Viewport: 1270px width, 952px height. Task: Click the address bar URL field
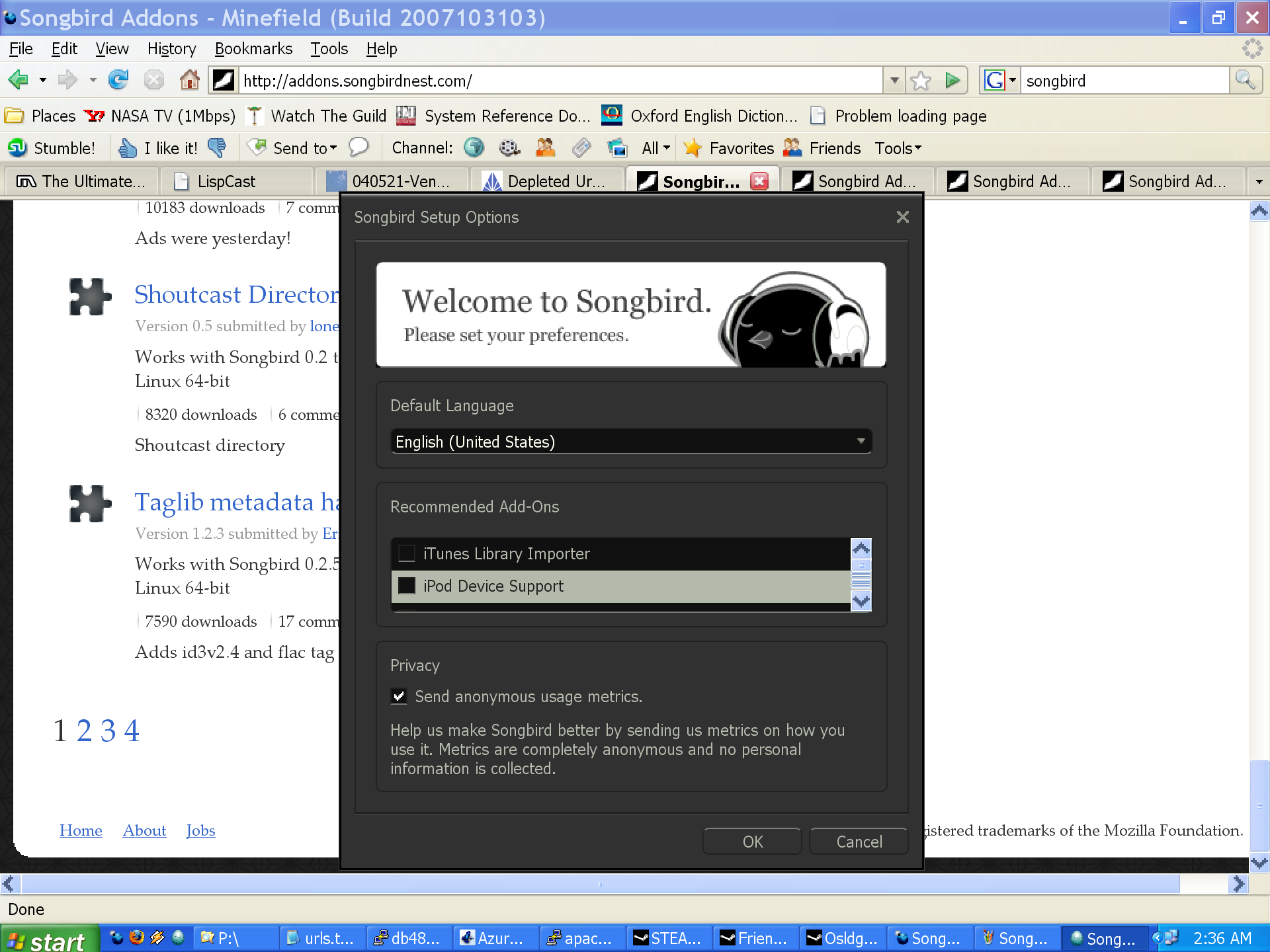coord(561,81)
